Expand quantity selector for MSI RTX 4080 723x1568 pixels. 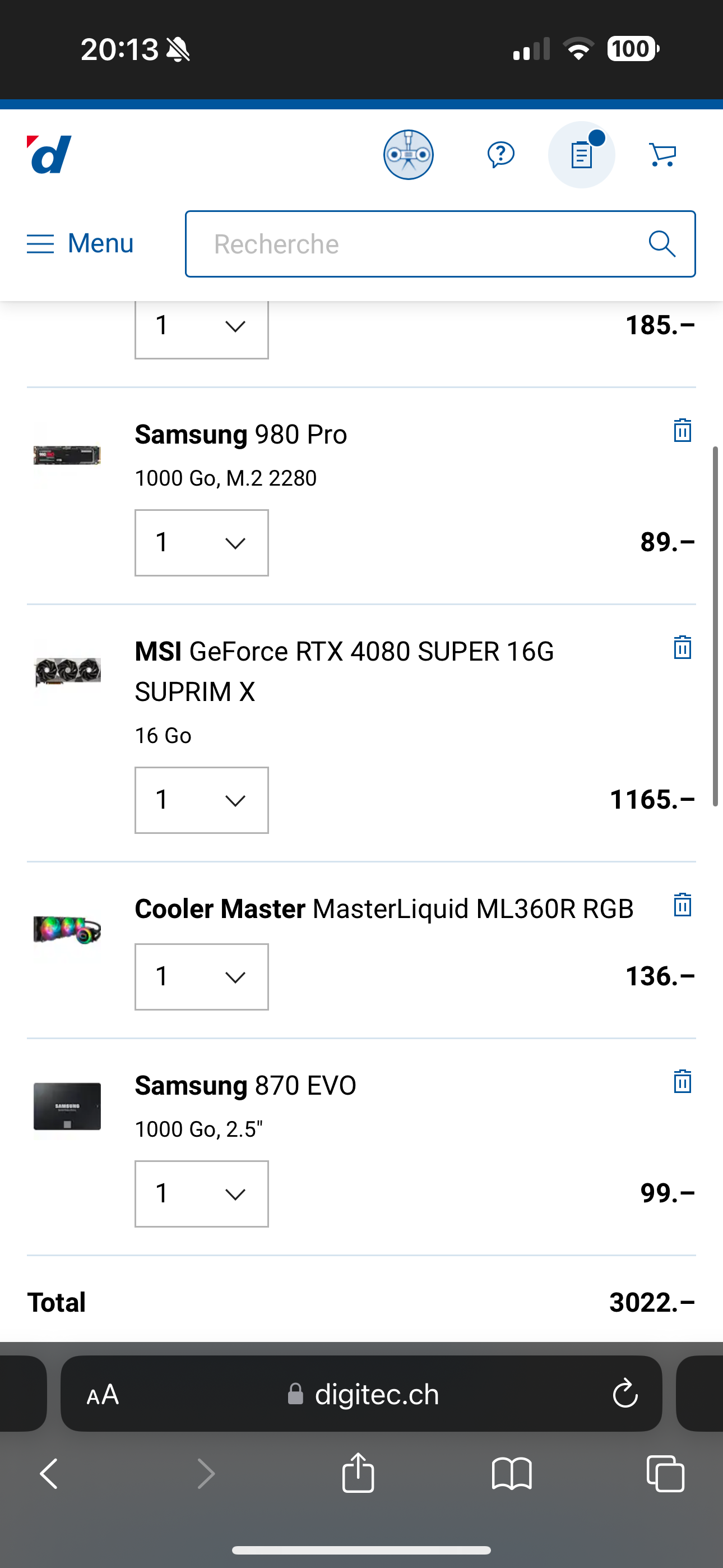pyautogui.click(x=201, y=800)
